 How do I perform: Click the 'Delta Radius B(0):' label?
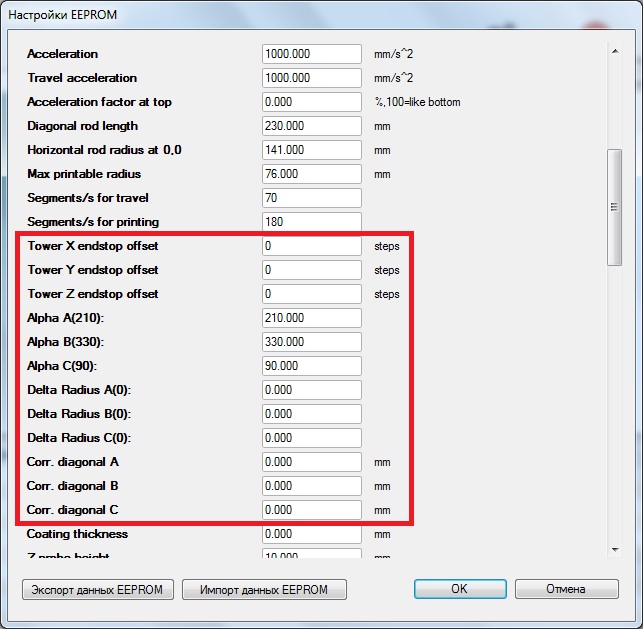[79, 414]
